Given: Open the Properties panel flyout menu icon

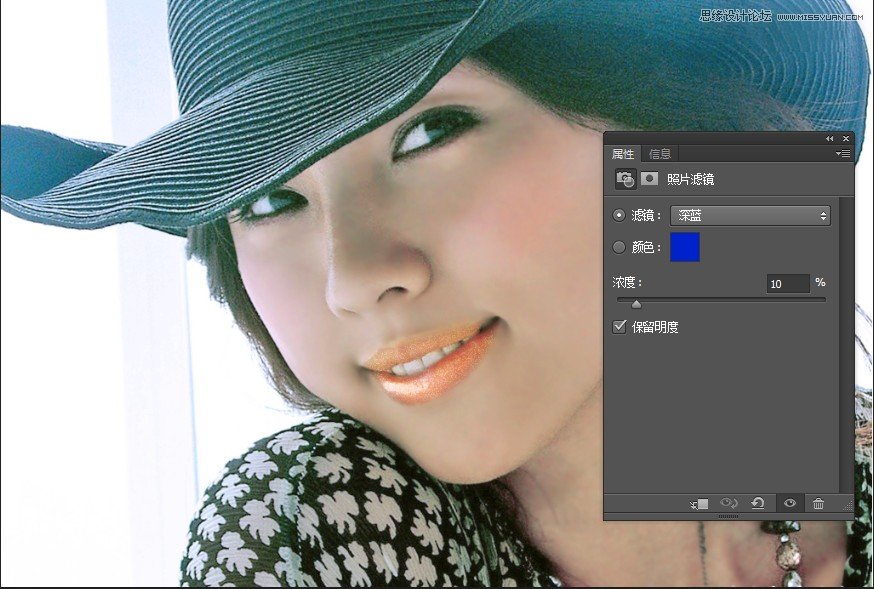Looking at the screenshot, I should point(842,153).
